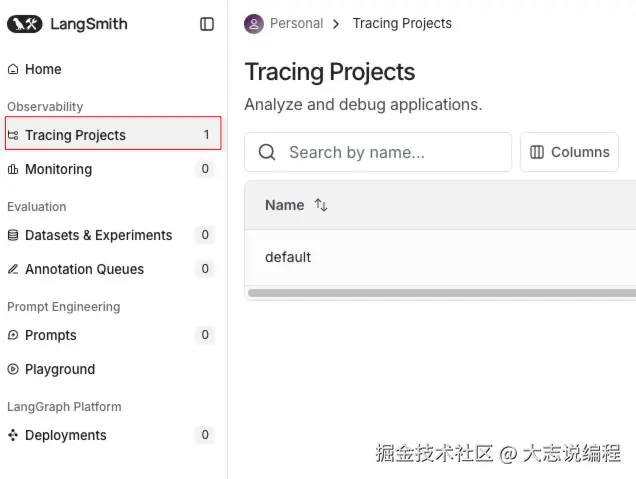Click the Monitoring chart icon
This screenshot has width=636, height=479.
click(13, 169)
